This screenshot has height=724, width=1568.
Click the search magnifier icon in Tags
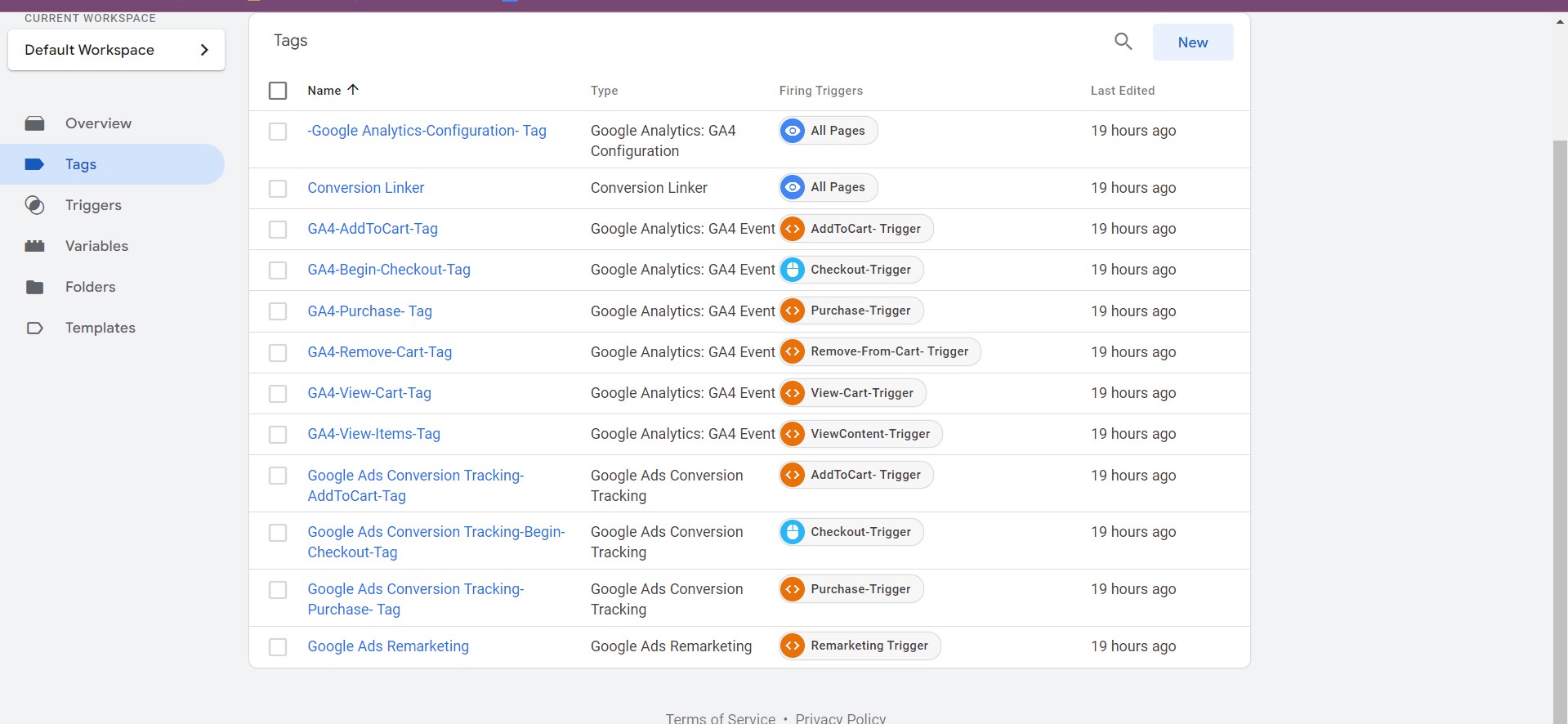(1123, 42)
